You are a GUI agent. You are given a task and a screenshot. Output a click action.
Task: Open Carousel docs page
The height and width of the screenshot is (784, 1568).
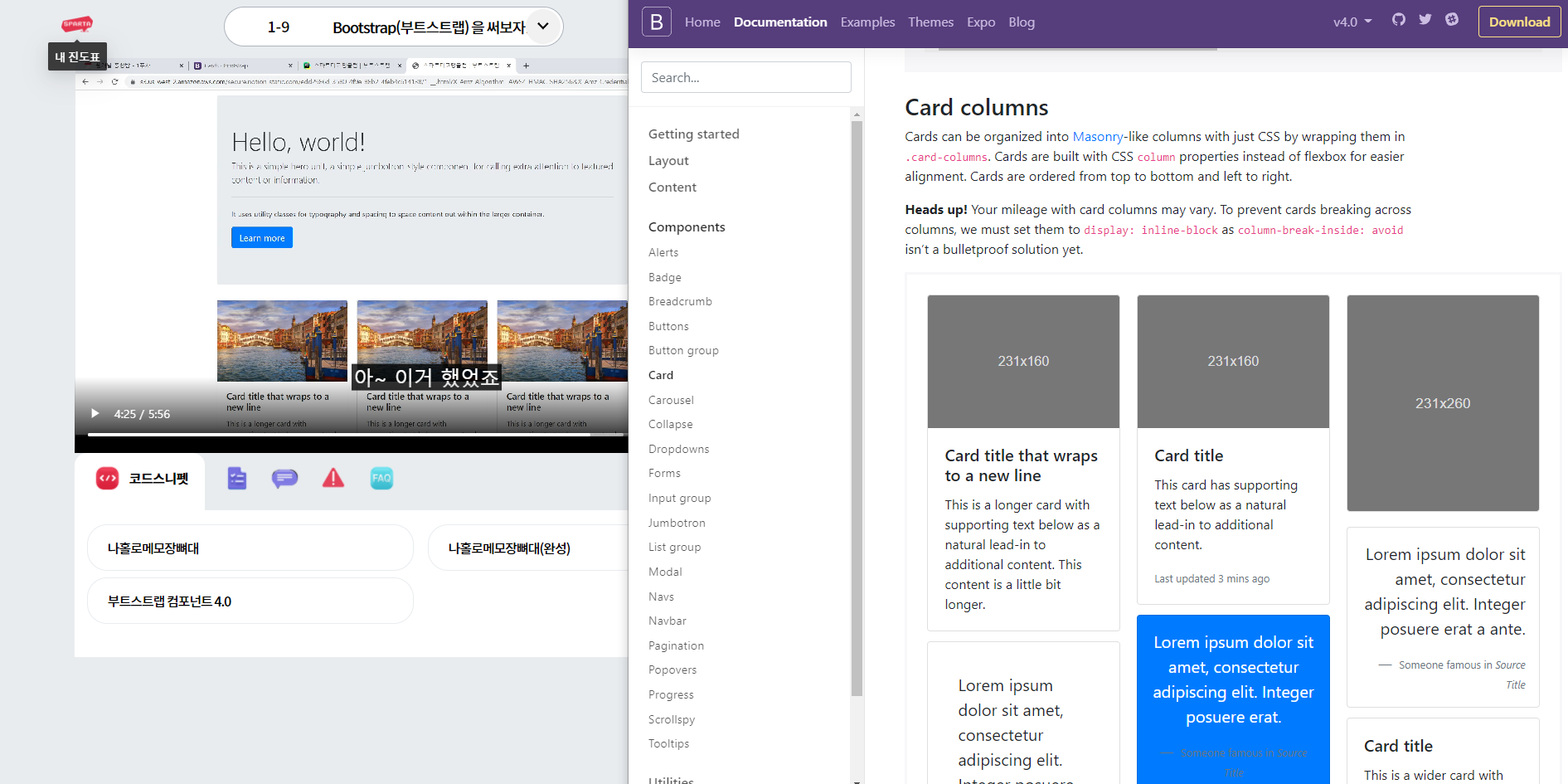point(671,400)
